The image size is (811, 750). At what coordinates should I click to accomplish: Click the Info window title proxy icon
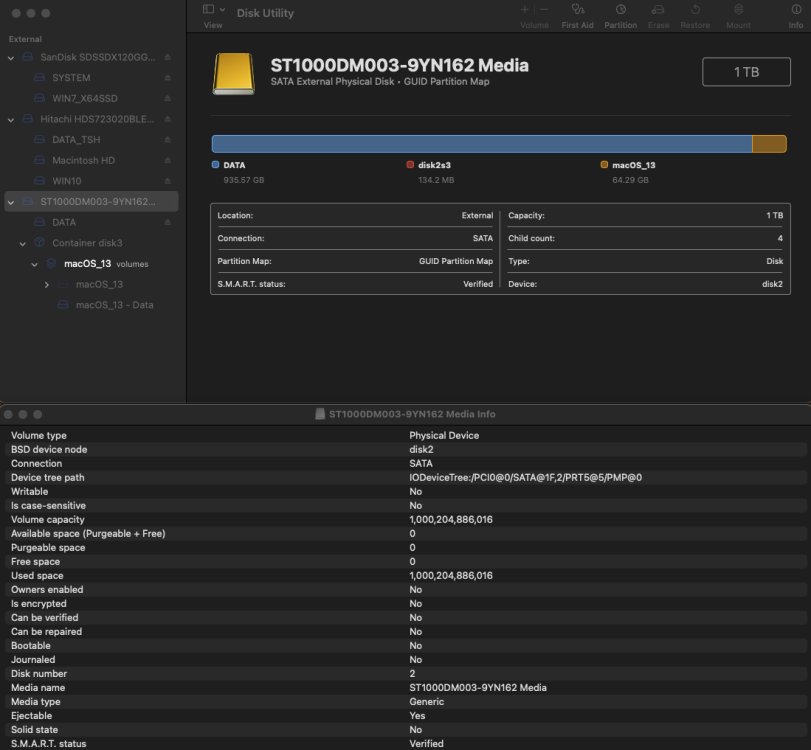320,414
